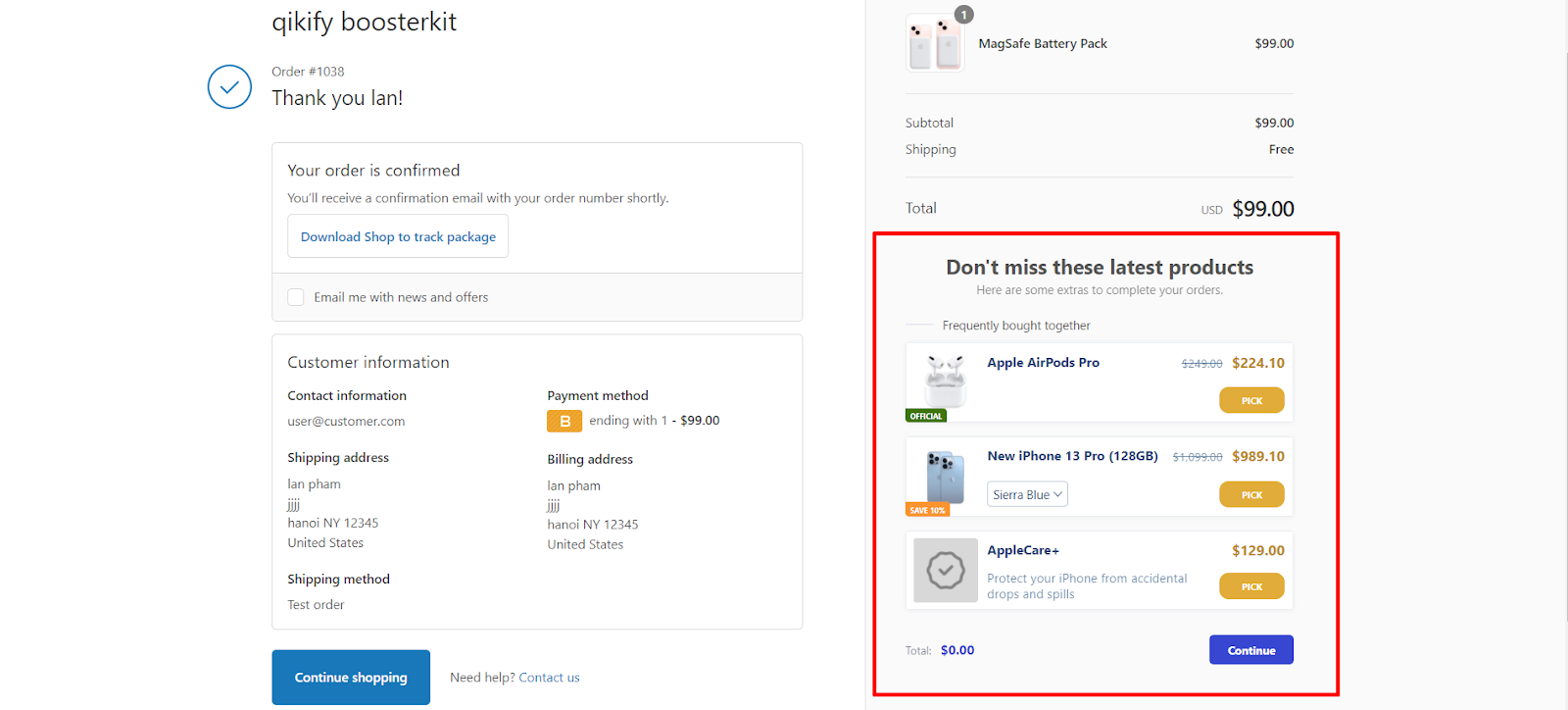Viewport: 1568px width, 710px height.
Task: Click the Continue shopping button
Action: click(351, 678)
